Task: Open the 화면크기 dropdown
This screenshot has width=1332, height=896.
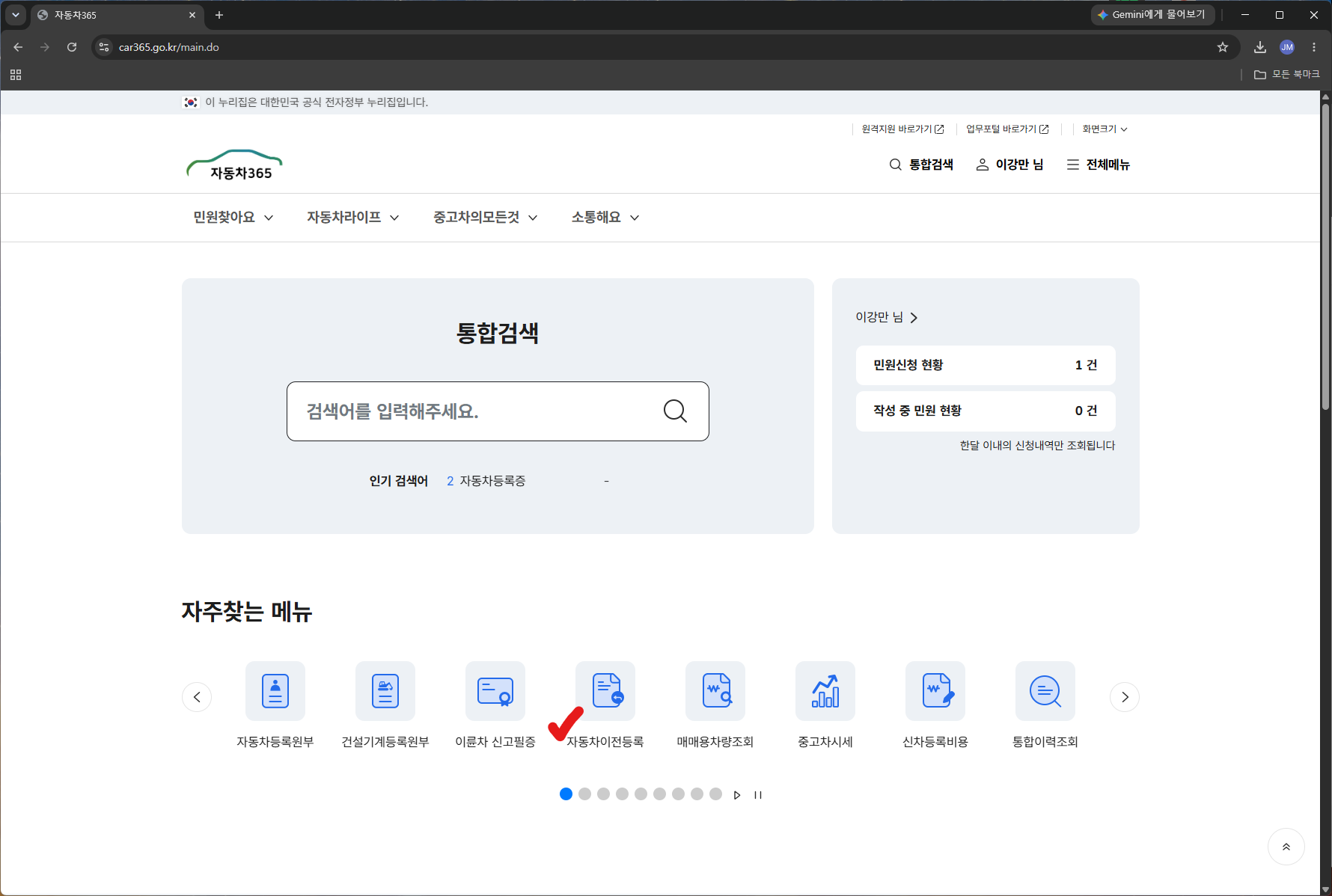Action: (x=1105, y=129)
